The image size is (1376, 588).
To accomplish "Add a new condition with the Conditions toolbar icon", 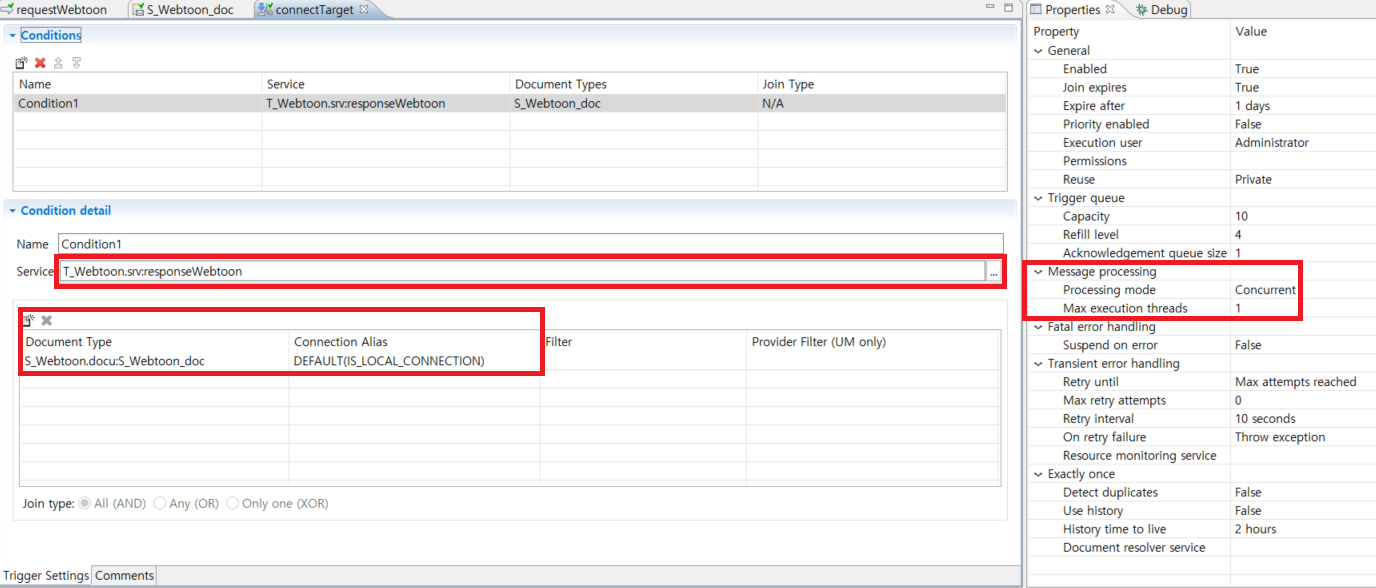I will 22,63.
